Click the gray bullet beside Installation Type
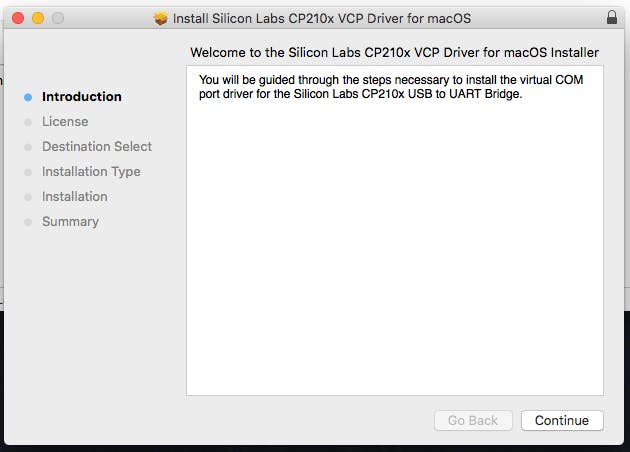630x452 pixels. point(28,172)
